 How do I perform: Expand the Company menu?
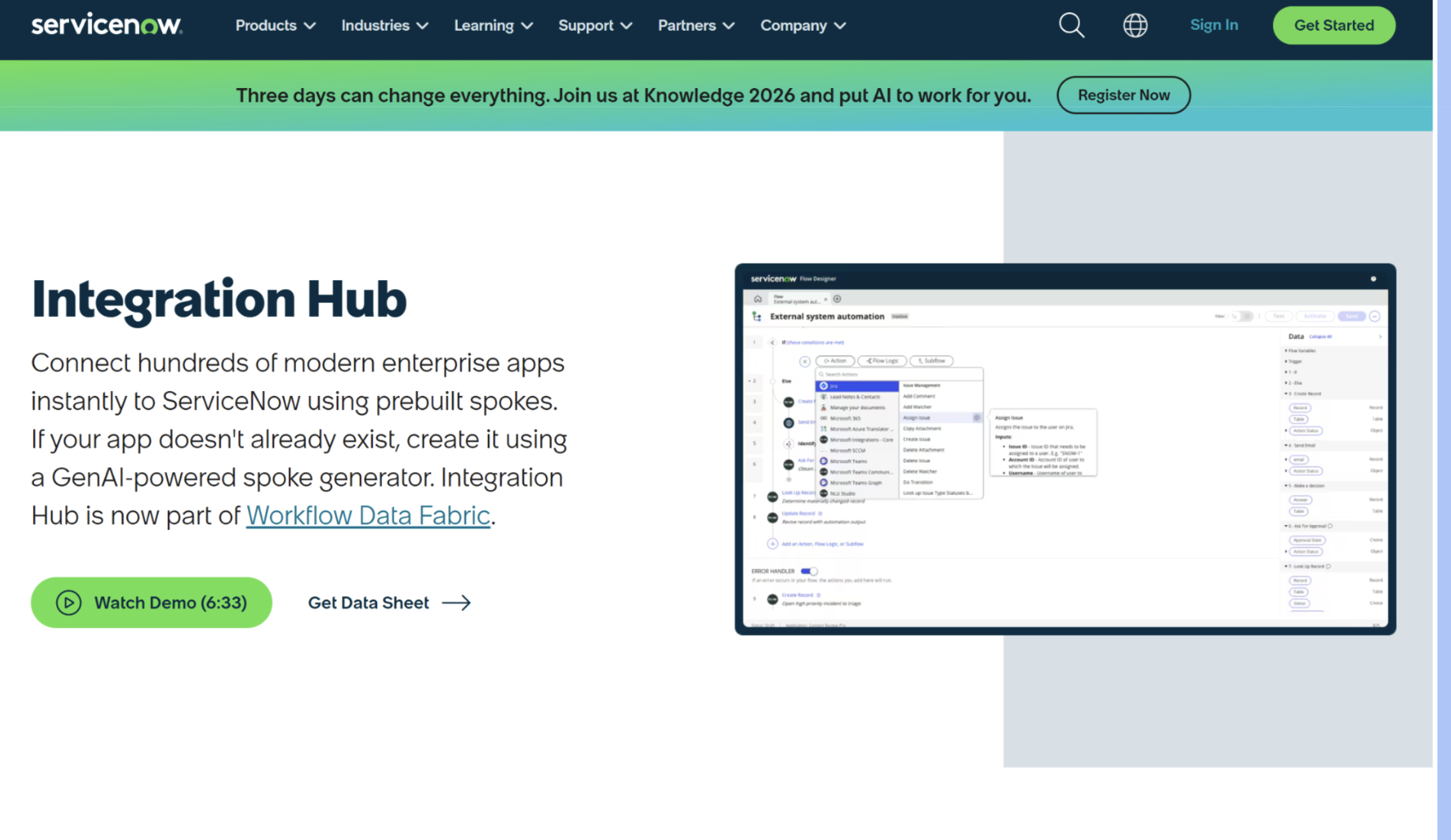click(x=803, y=26)
